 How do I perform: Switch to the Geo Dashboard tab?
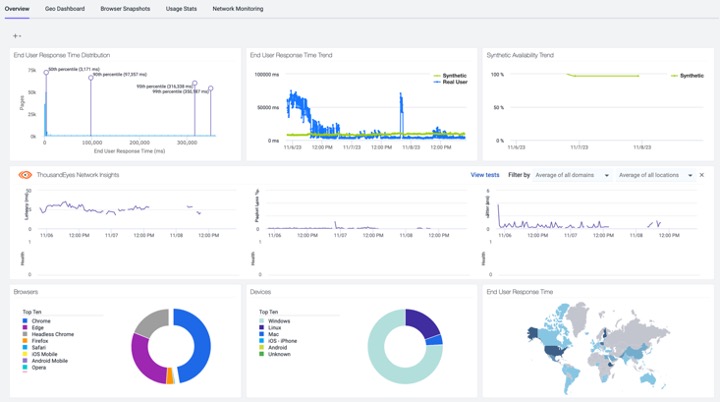[65, 9]
